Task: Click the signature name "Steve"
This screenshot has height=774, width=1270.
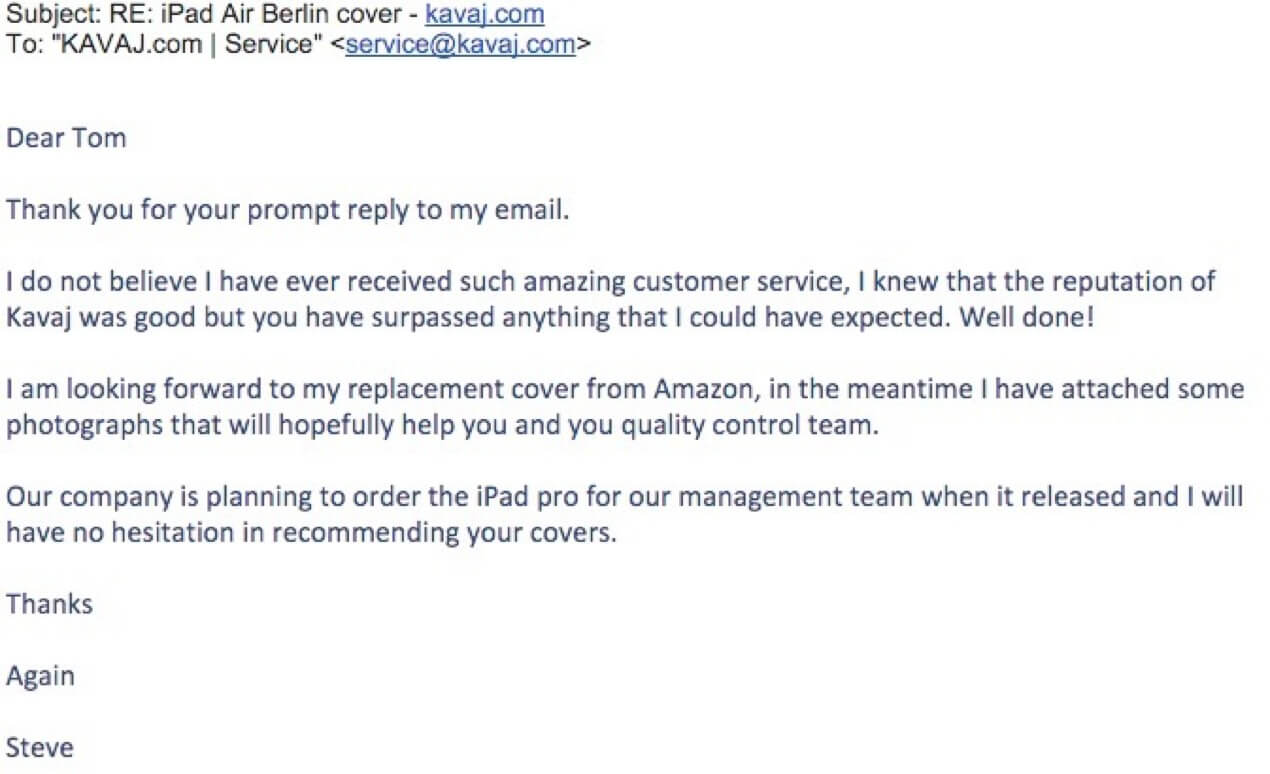Action: pos(40,748)
